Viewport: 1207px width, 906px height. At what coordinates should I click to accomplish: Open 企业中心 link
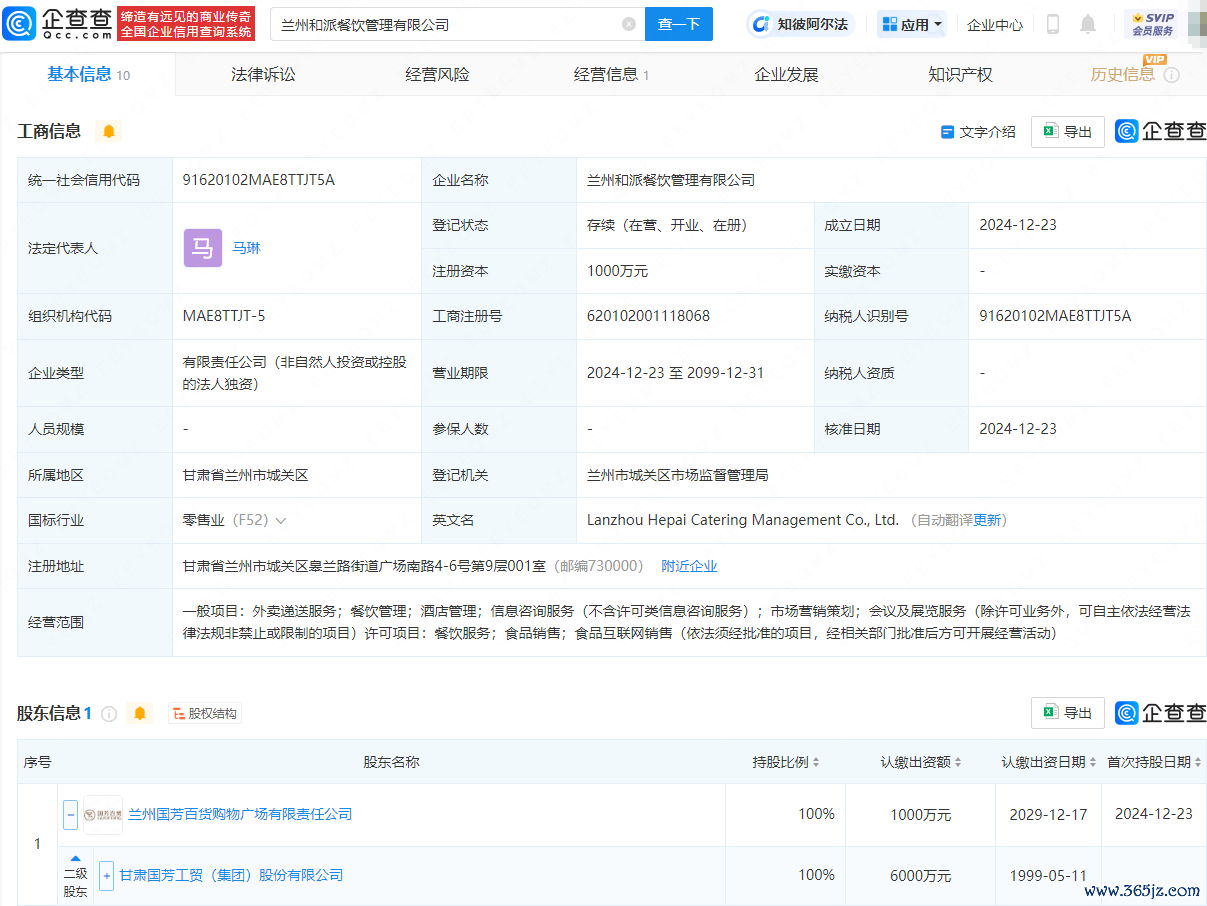[x=995, y=24]
